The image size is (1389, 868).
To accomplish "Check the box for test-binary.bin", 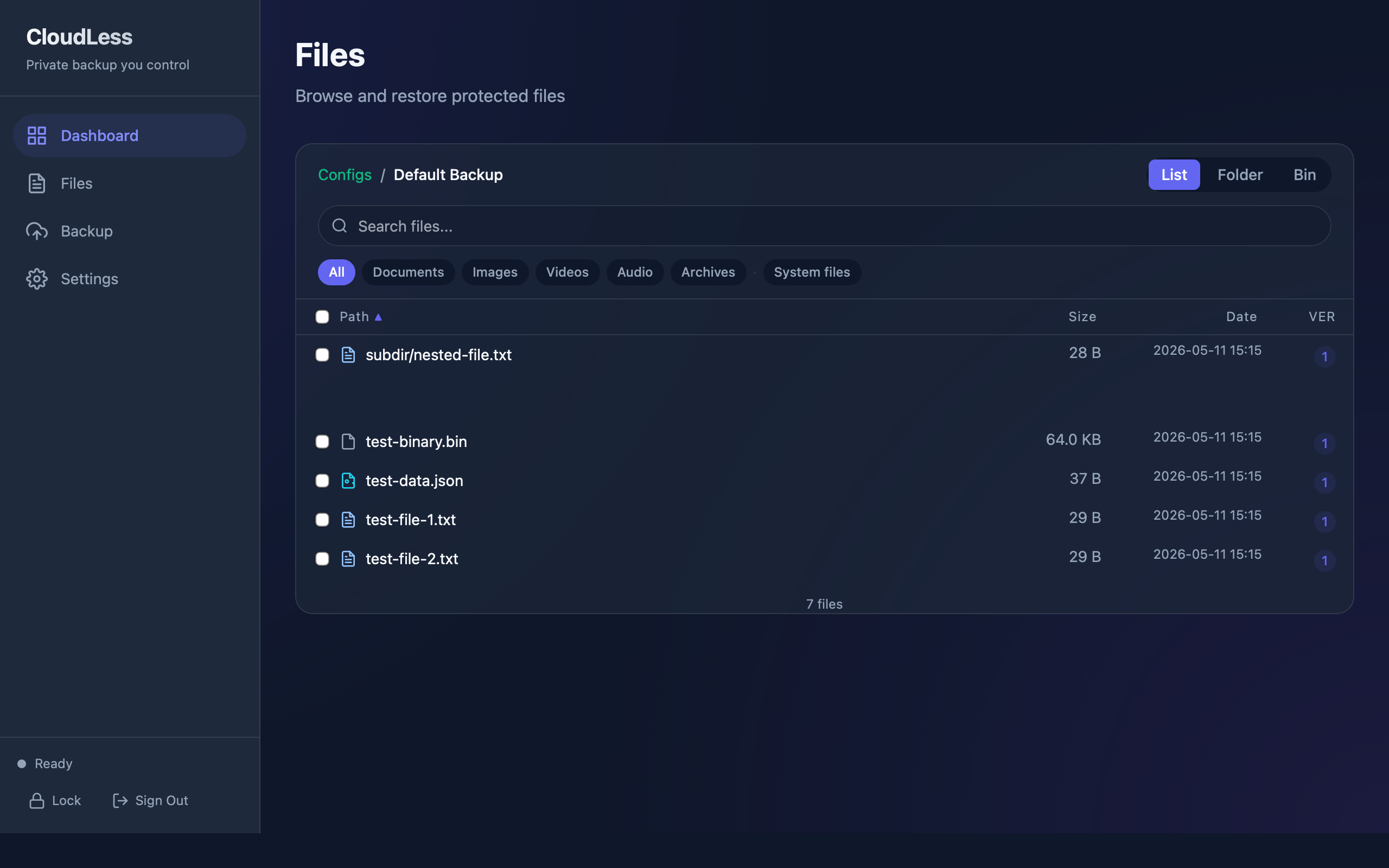I will point(322,442).
